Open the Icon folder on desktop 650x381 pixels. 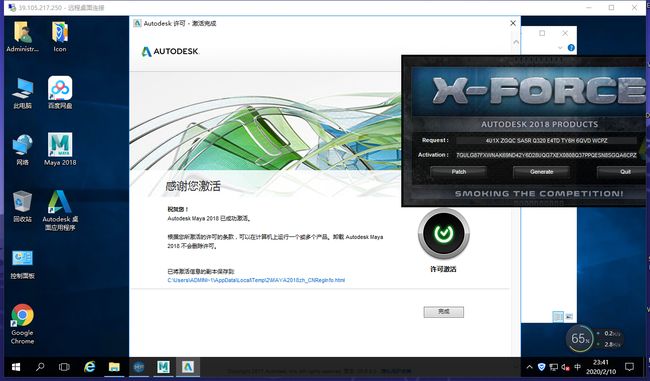[x=60, y=36]
